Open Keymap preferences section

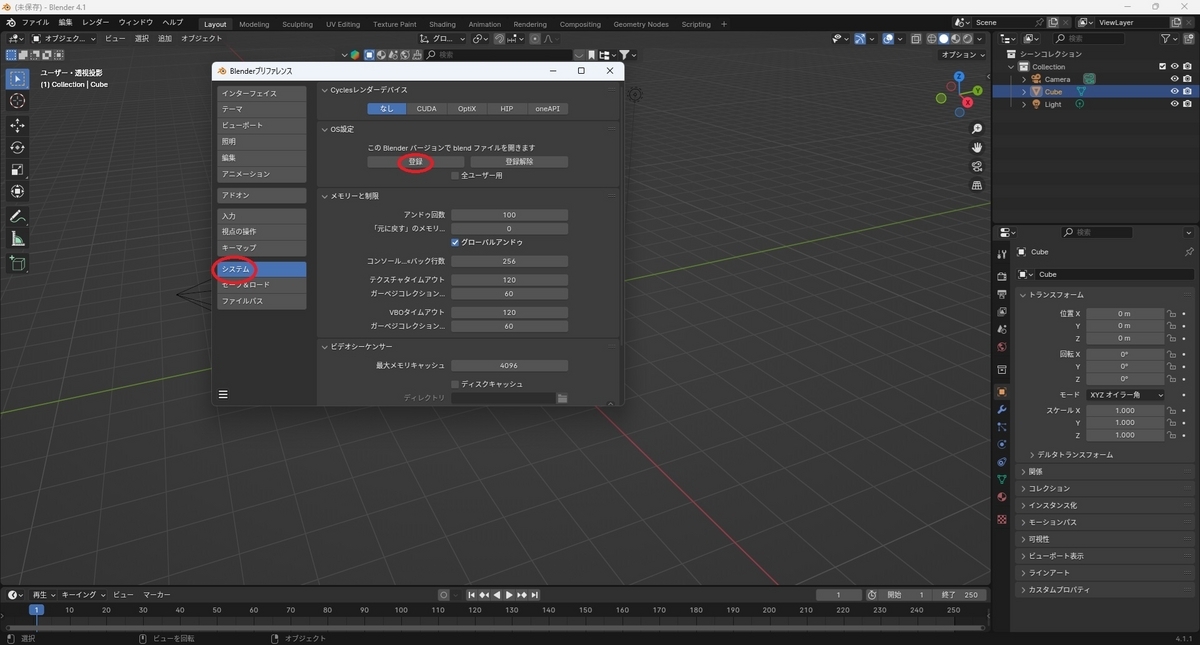pyautogui.click(x=262, y=247)
